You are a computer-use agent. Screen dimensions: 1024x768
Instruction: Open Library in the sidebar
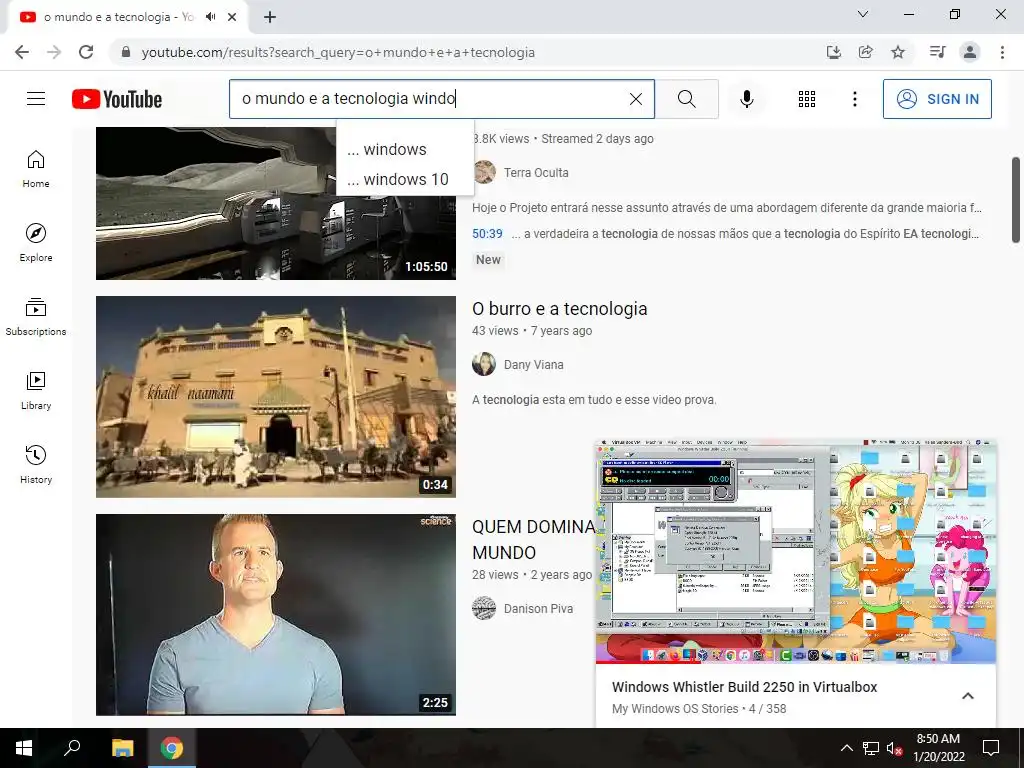click(36, 391)
